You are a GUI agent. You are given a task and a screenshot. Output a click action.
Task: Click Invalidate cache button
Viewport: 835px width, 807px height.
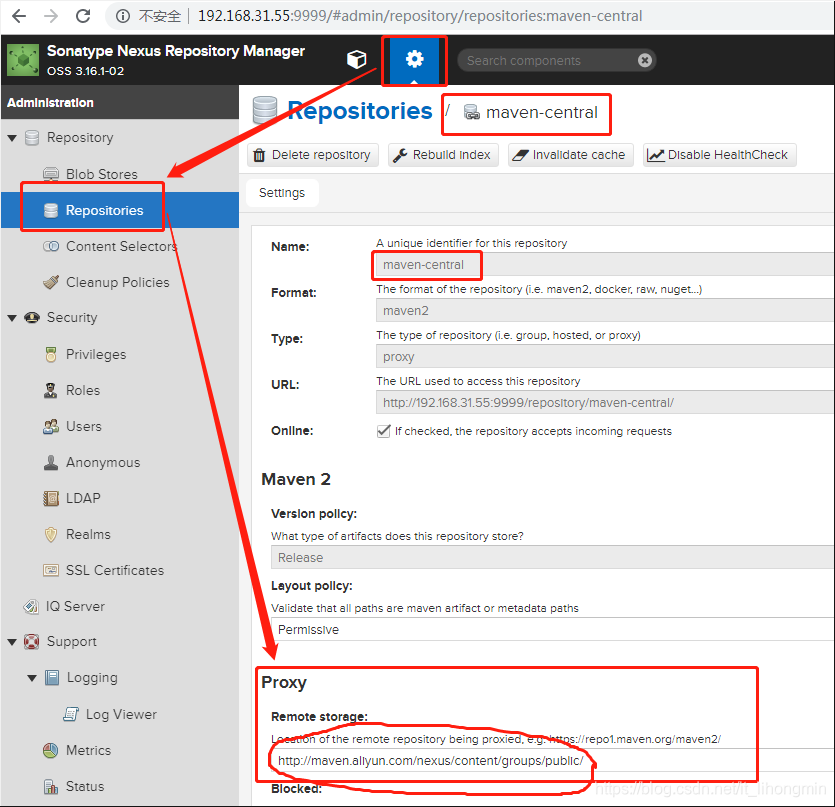pyautogui.click(x=571, y=155)
